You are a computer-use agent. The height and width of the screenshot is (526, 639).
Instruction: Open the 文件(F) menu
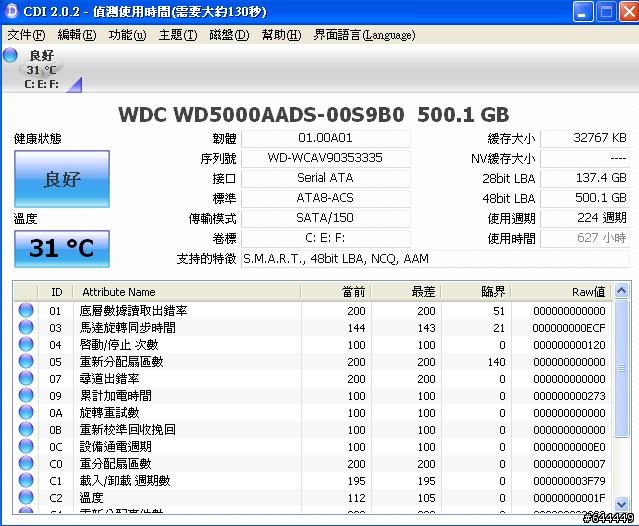pos(26,35)
